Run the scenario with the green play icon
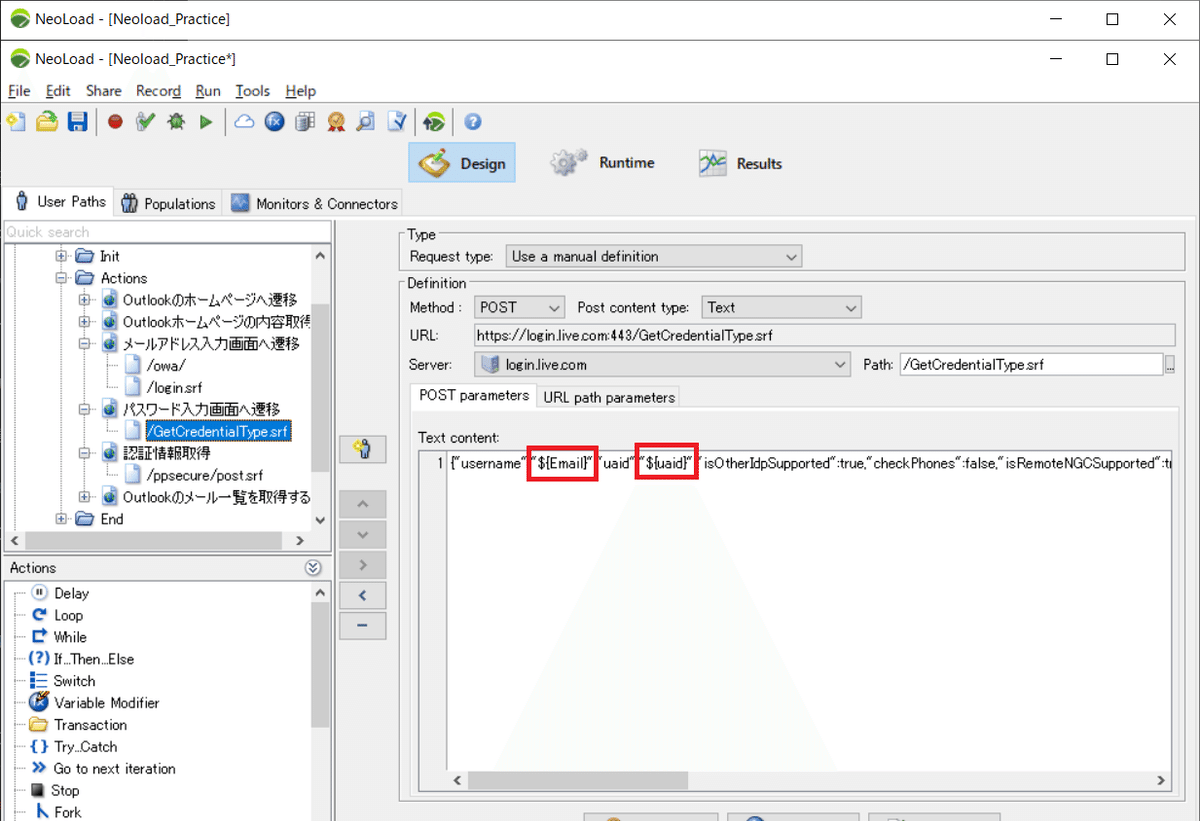1200x821 pixels. click(x=206, y=122)
